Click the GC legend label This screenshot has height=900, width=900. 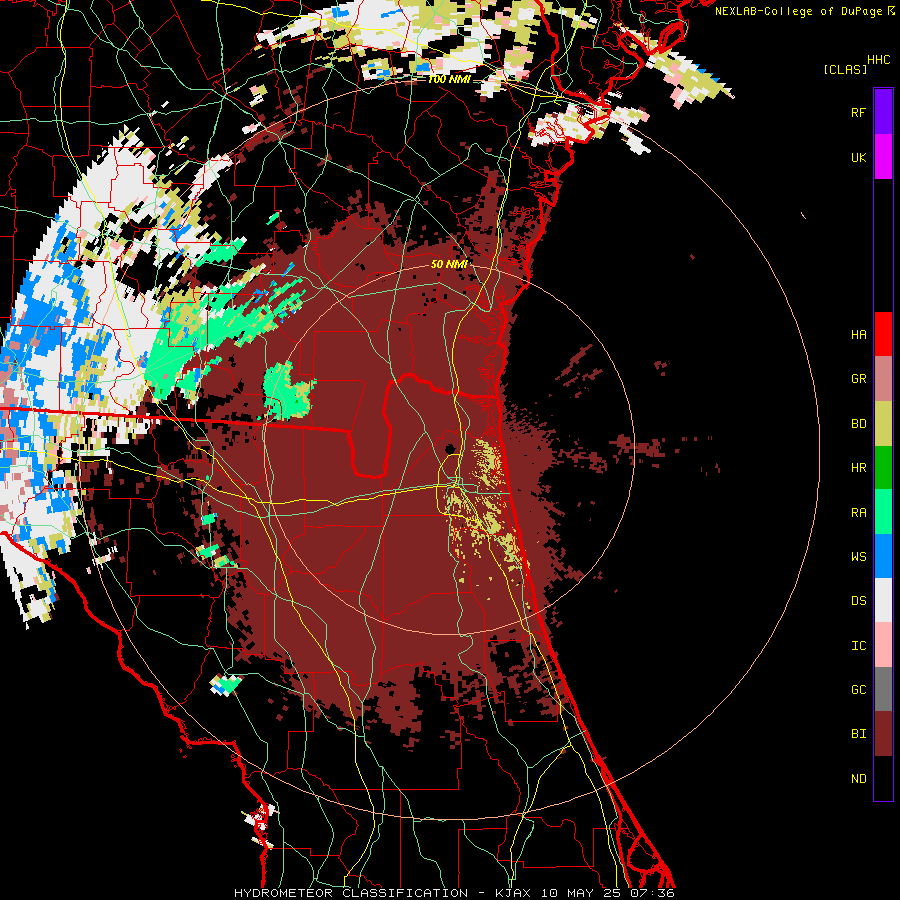click(x=858, y=690)
